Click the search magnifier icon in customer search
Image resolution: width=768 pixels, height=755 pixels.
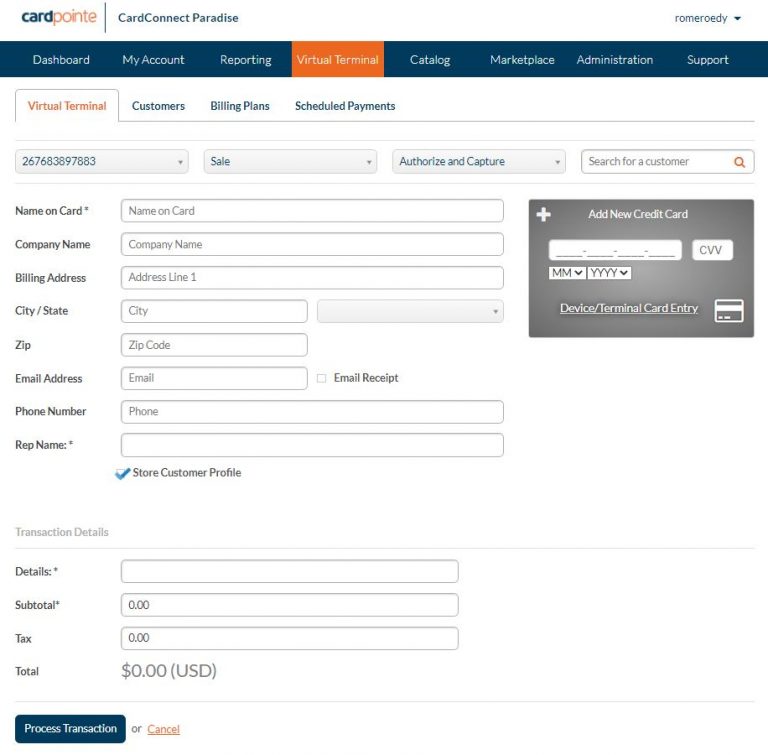[740, 162]
